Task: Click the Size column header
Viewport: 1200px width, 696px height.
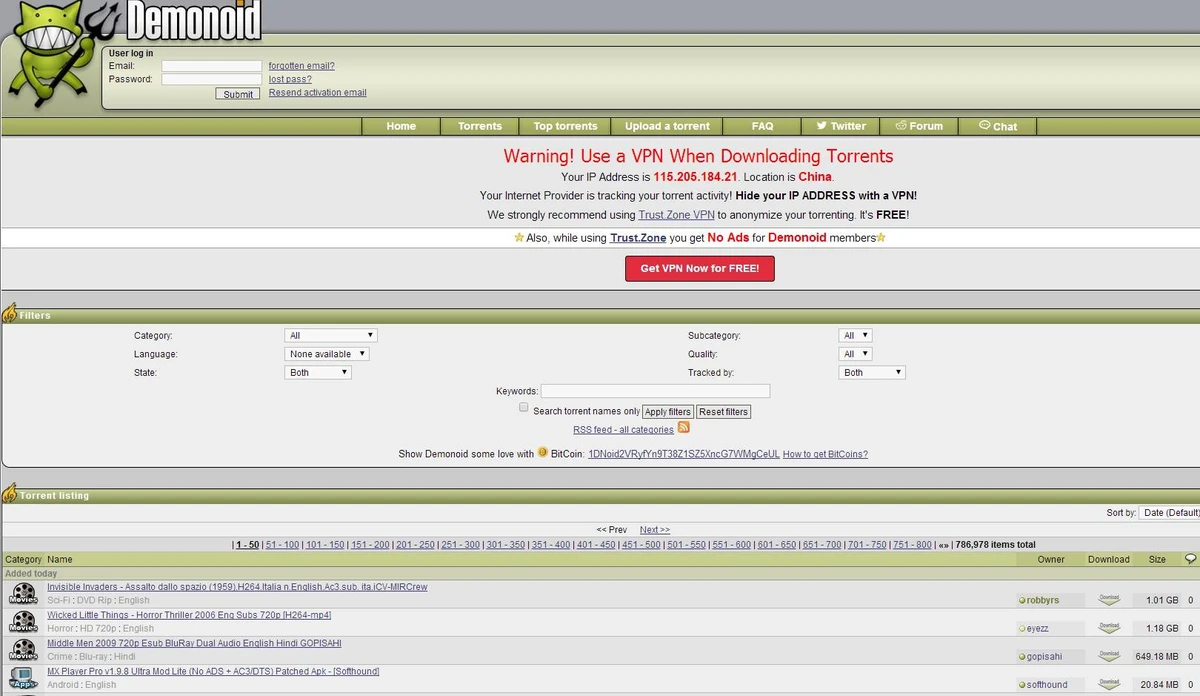Action: (1157, 559)
